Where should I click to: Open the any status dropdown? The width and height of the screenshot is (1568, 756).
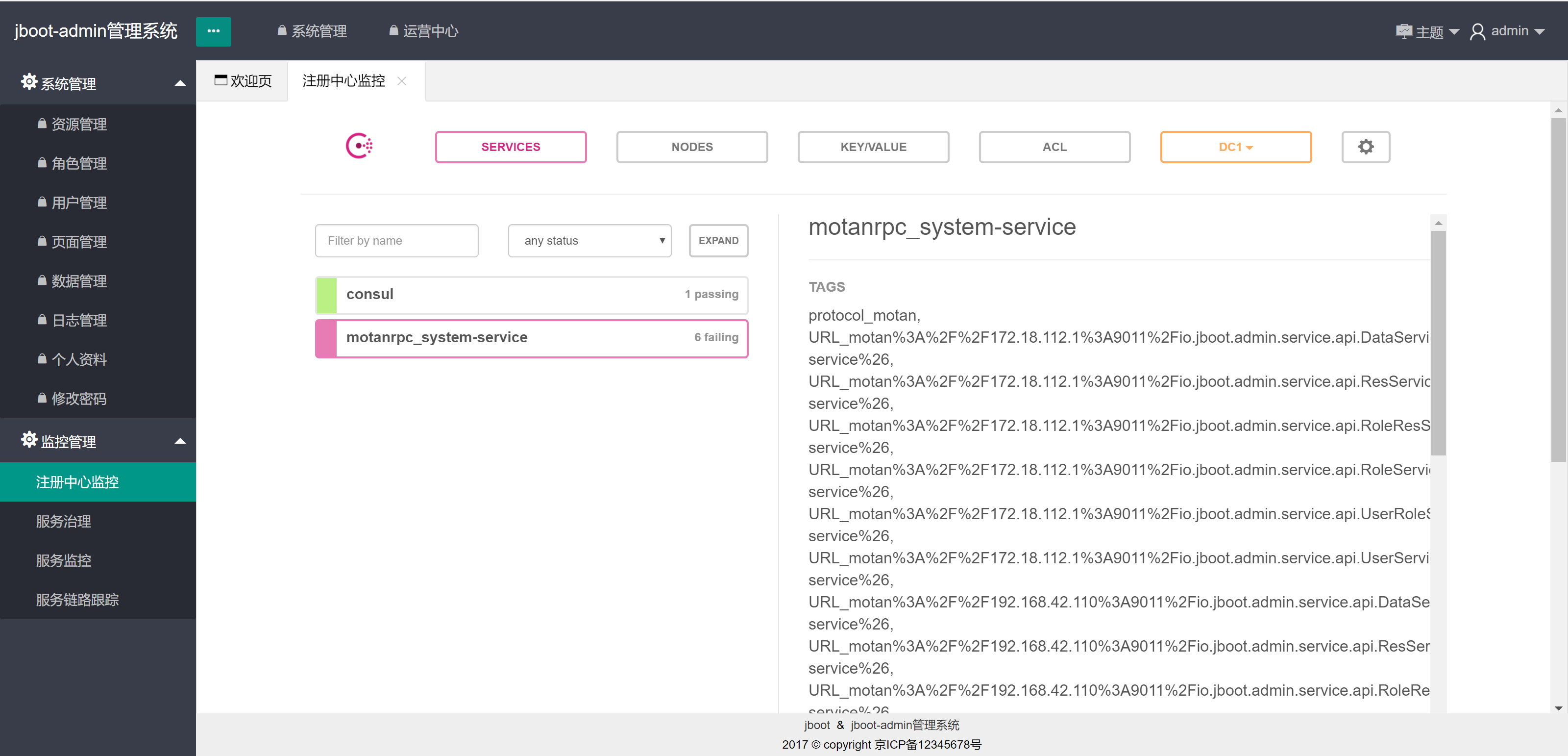[589, 241]
